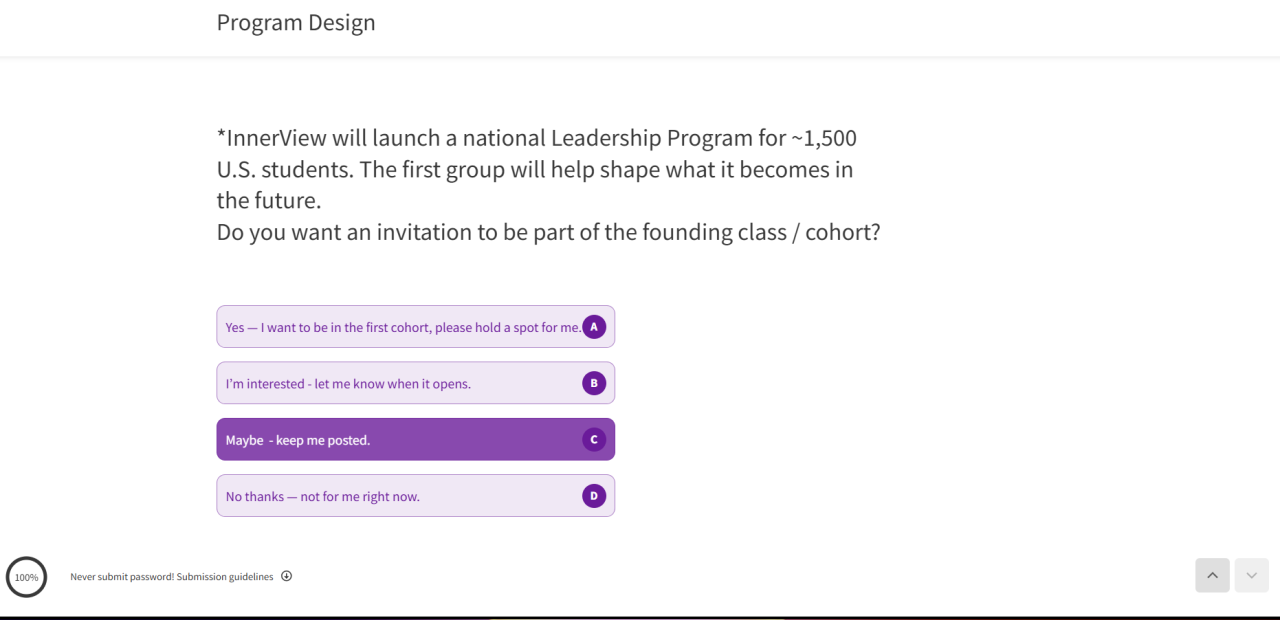The width and height of the screenshot is (1280, 620).
Task: Click the "Never submit password!" warning text
Action: point(122,577)
